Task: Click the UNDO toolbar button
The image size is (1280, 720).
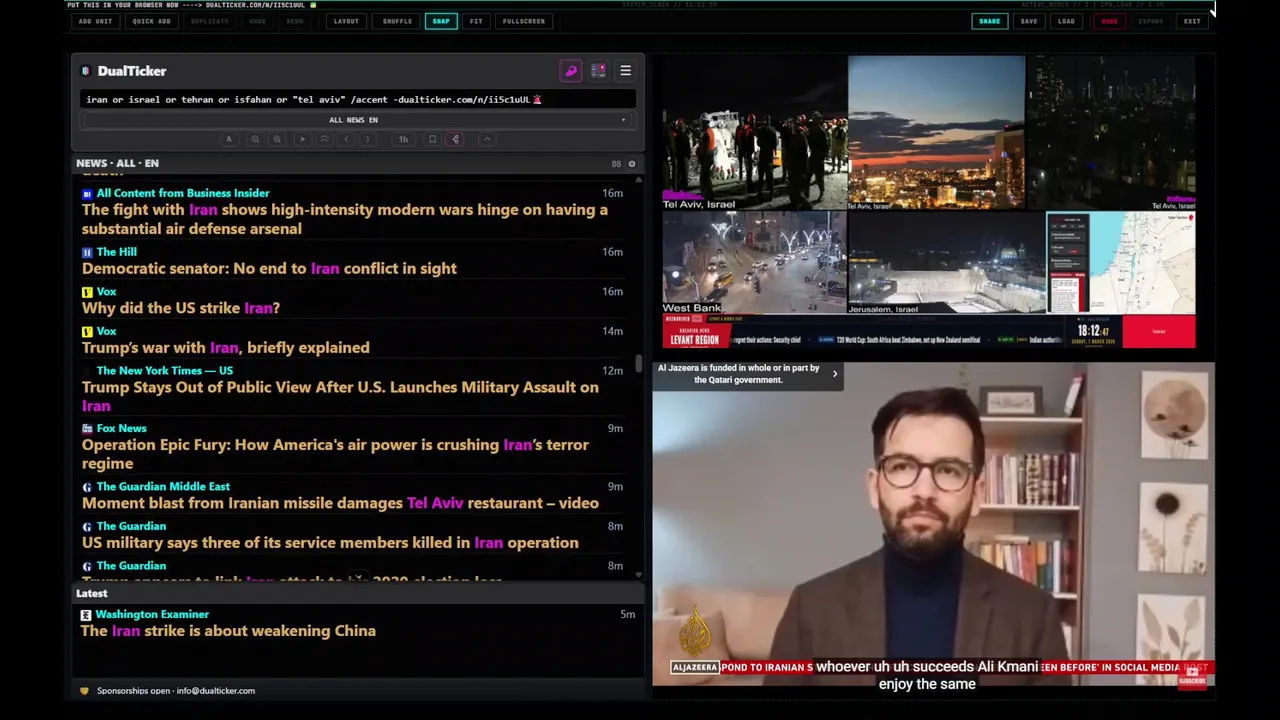Action: (x=257, y=21)
